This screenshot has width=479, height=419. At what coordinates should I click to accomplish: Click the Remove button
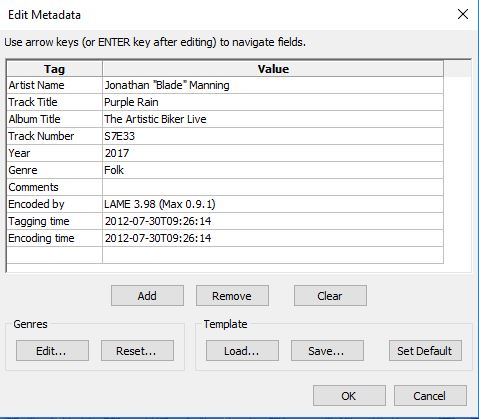point(232,296)
